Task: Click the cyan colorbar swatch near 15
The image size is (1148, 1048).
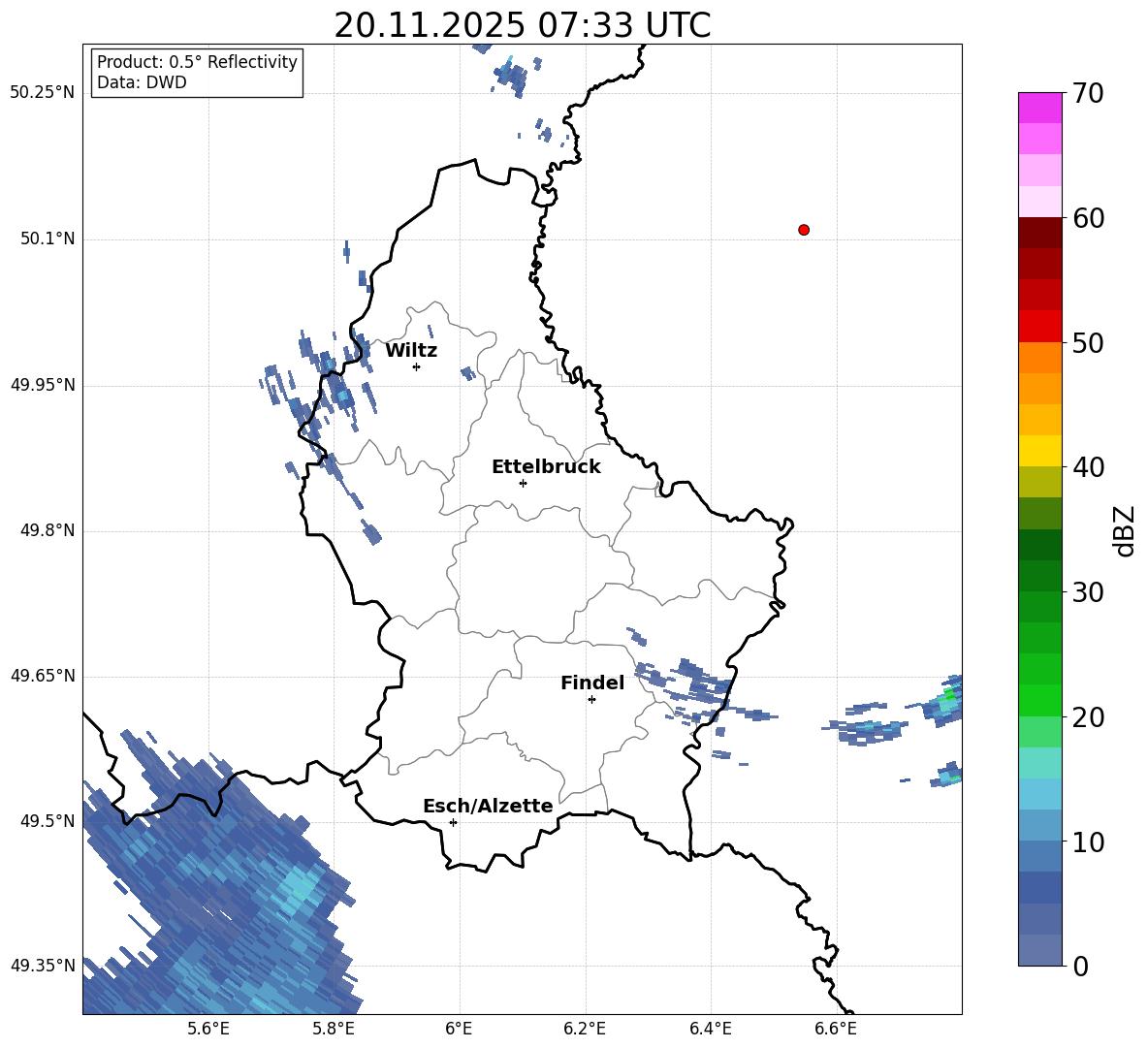Action: pyautogui.click(x=1039, y=794)
